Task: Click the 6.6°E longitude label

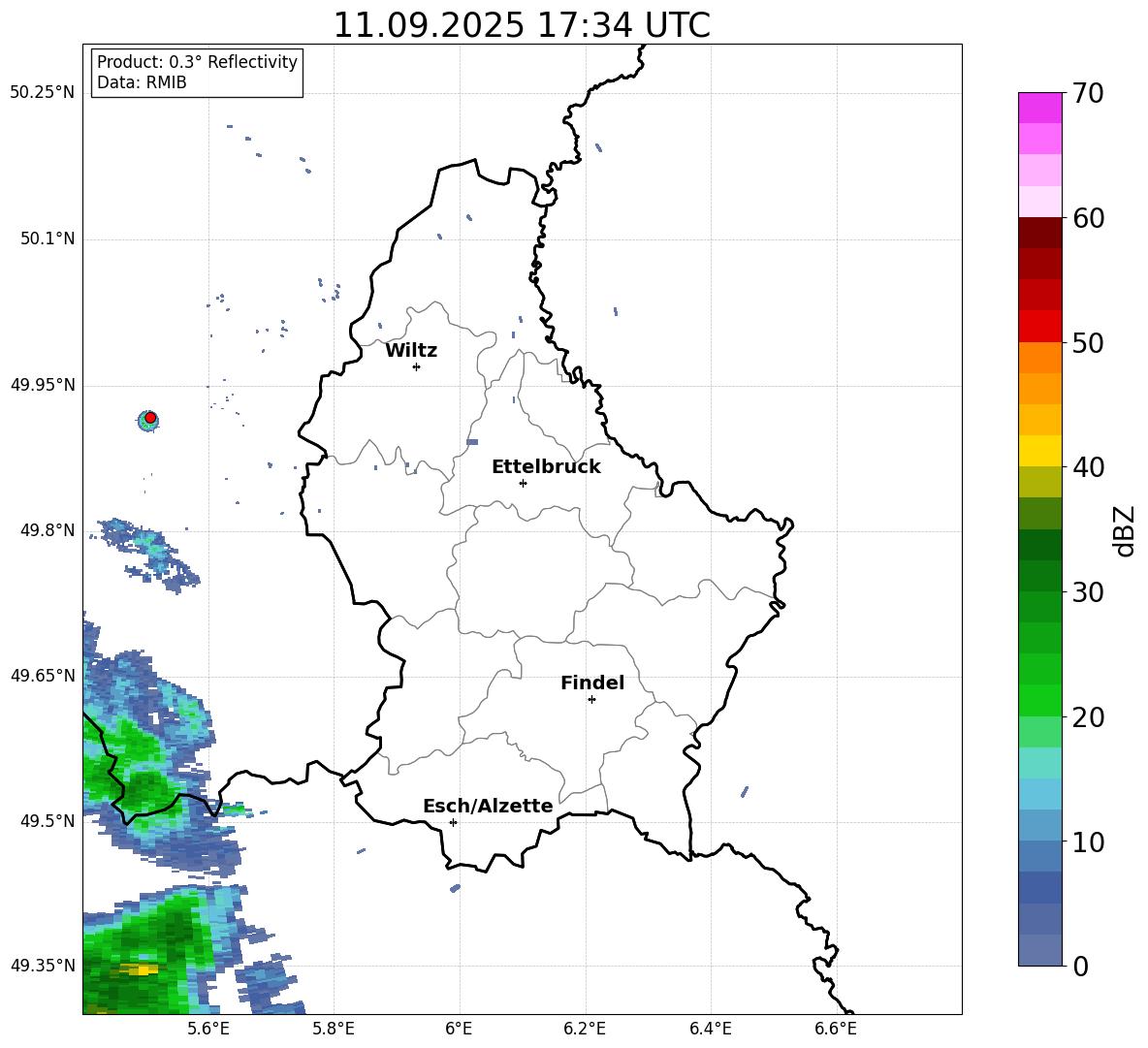Action: (836, 1029)
